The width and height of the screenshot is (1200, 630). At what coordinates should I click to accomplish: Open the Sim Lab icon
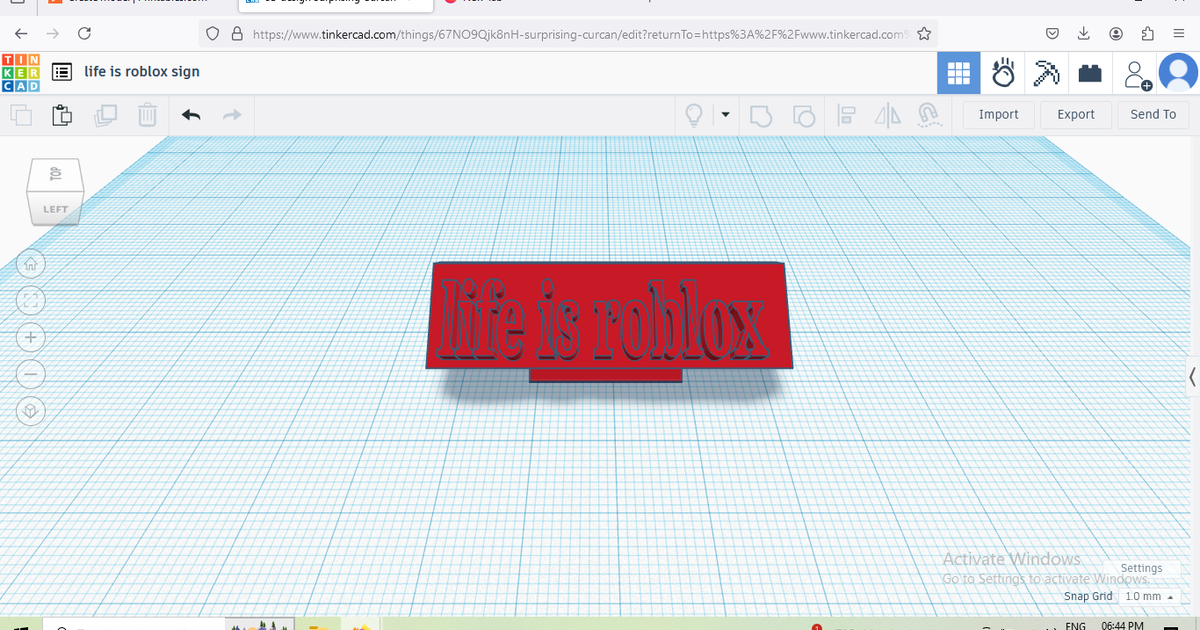click(x=1003, y=73)
